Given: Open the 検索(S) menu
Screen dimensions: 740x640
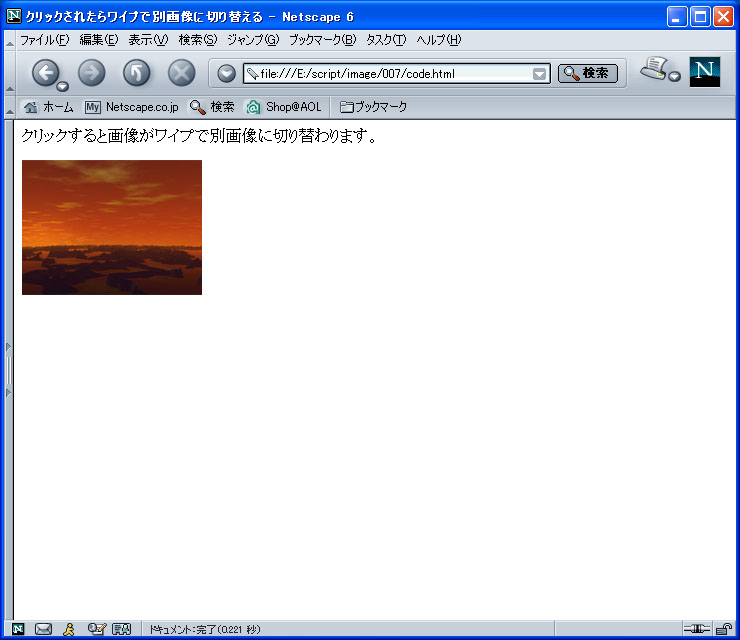Looking at the screenshot, I should pyautogui.click(x=198, y=40).
